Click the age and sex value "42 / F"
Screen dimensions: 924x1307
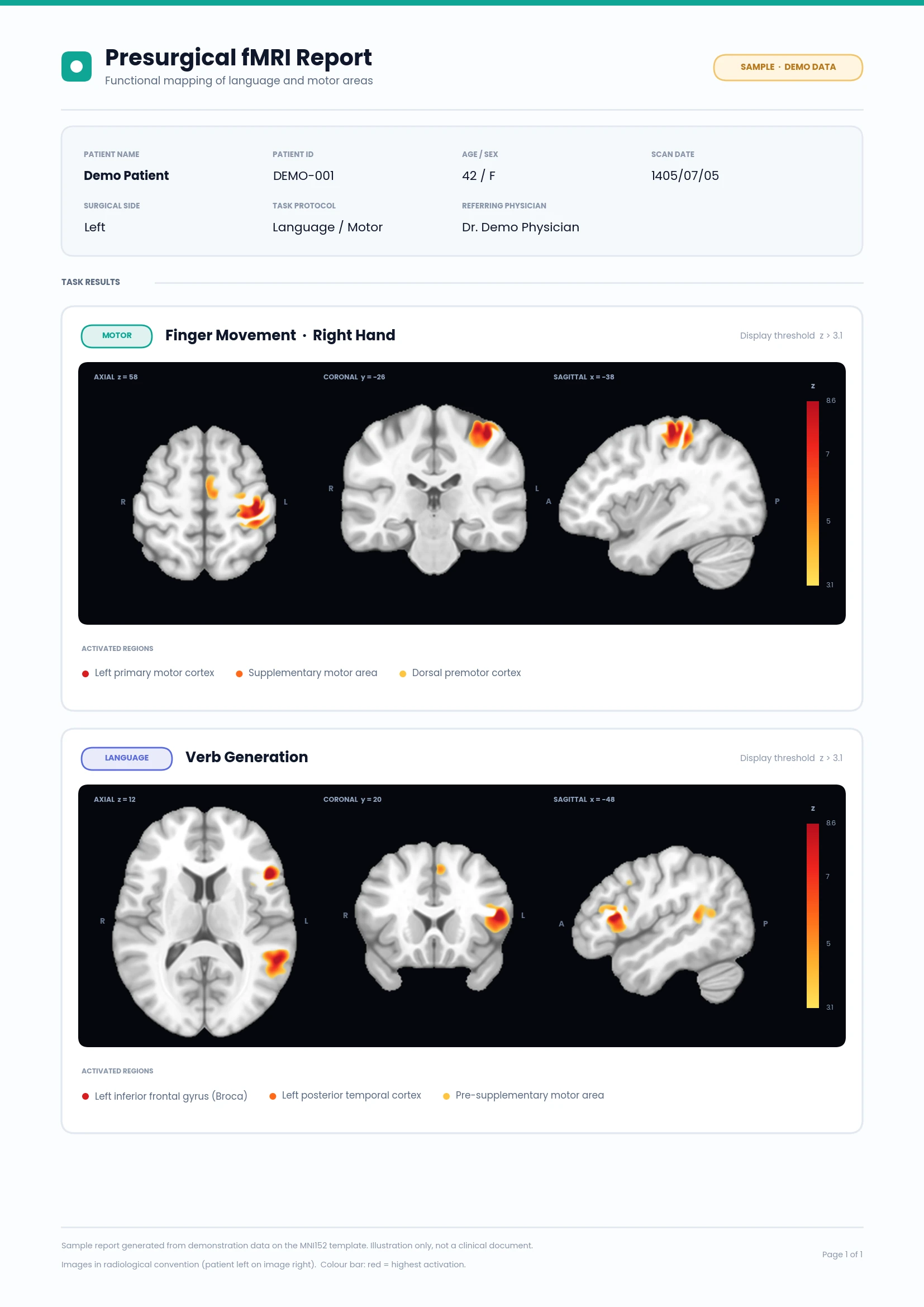(479, 175)
